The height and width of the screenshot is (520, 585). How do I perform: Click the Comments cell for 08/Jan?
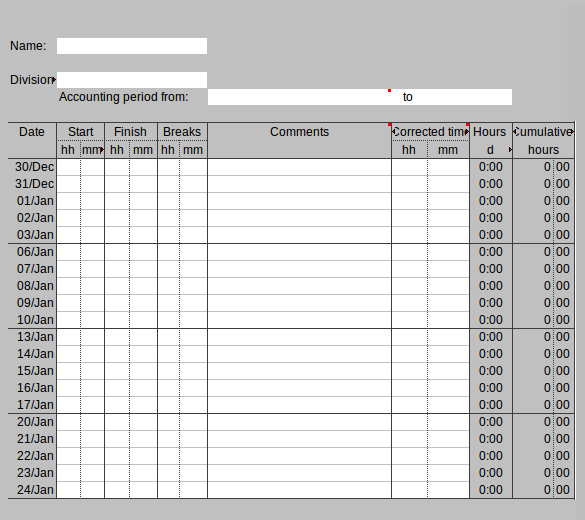tap(299, 286)
